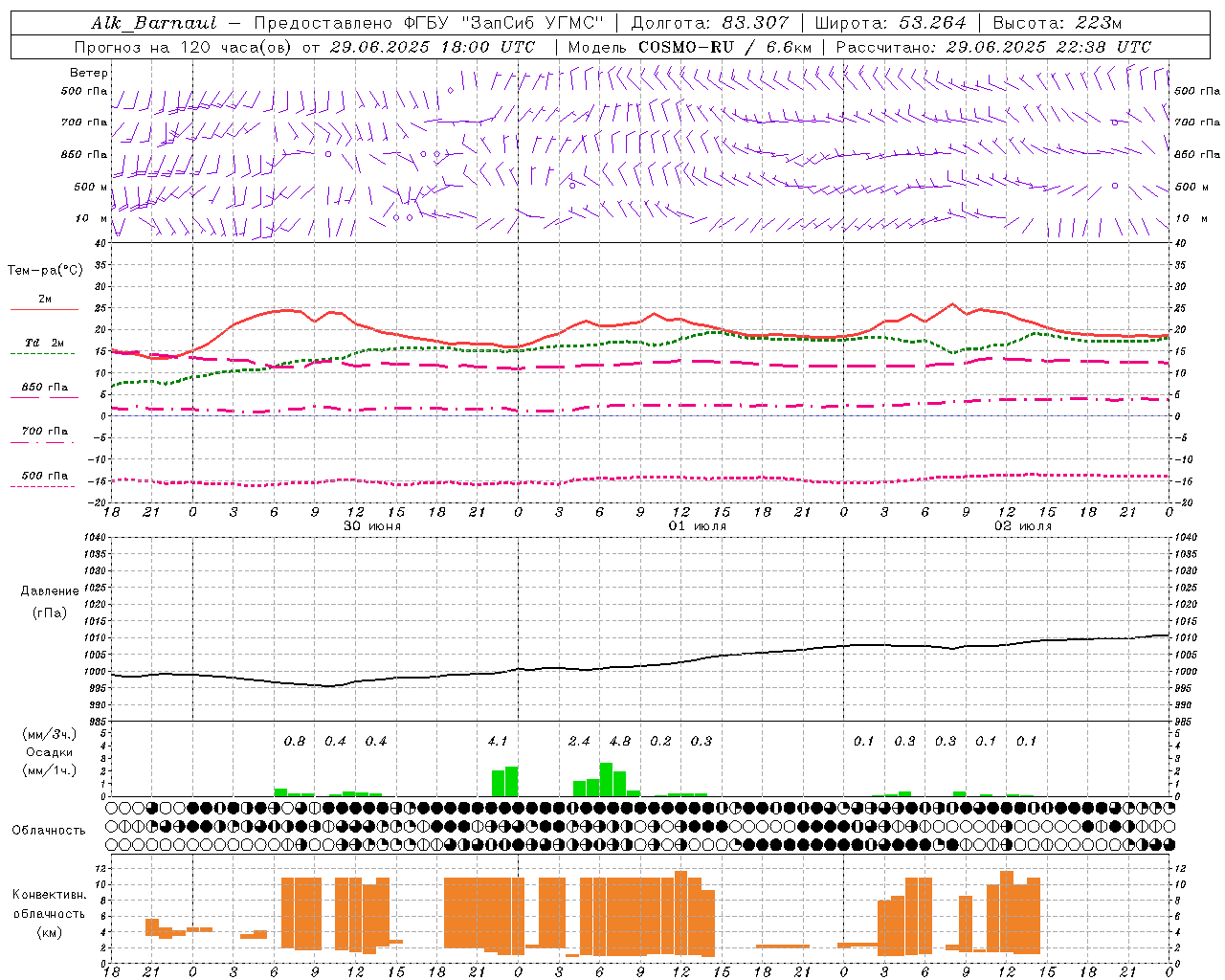Click the Давление pressure panel label
The height and width of the screenshot is (980, 1225).
[x=50, y=591]
